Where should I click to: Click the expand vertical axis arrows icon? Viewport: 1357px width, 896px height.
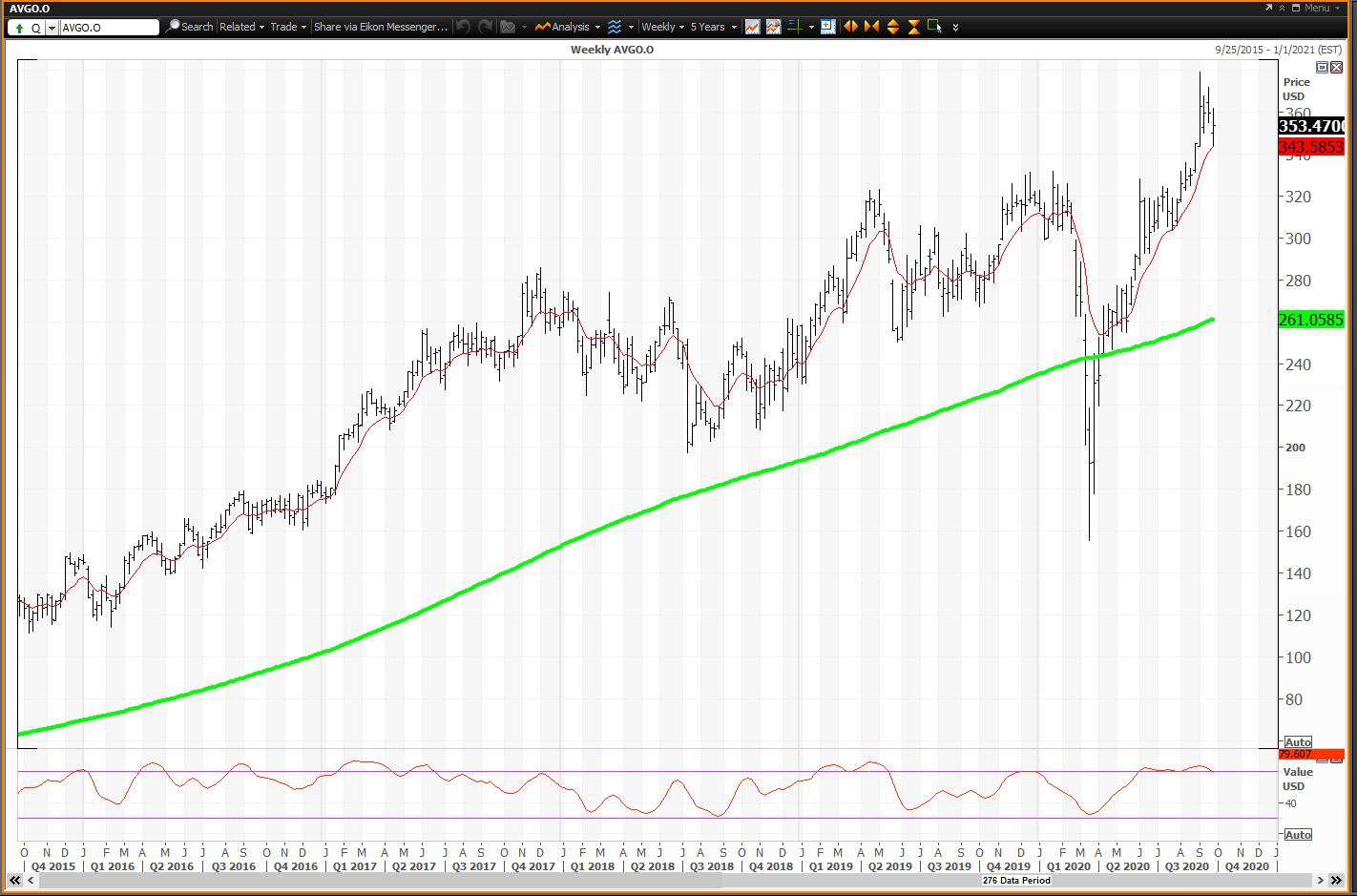tap(894, 27)
